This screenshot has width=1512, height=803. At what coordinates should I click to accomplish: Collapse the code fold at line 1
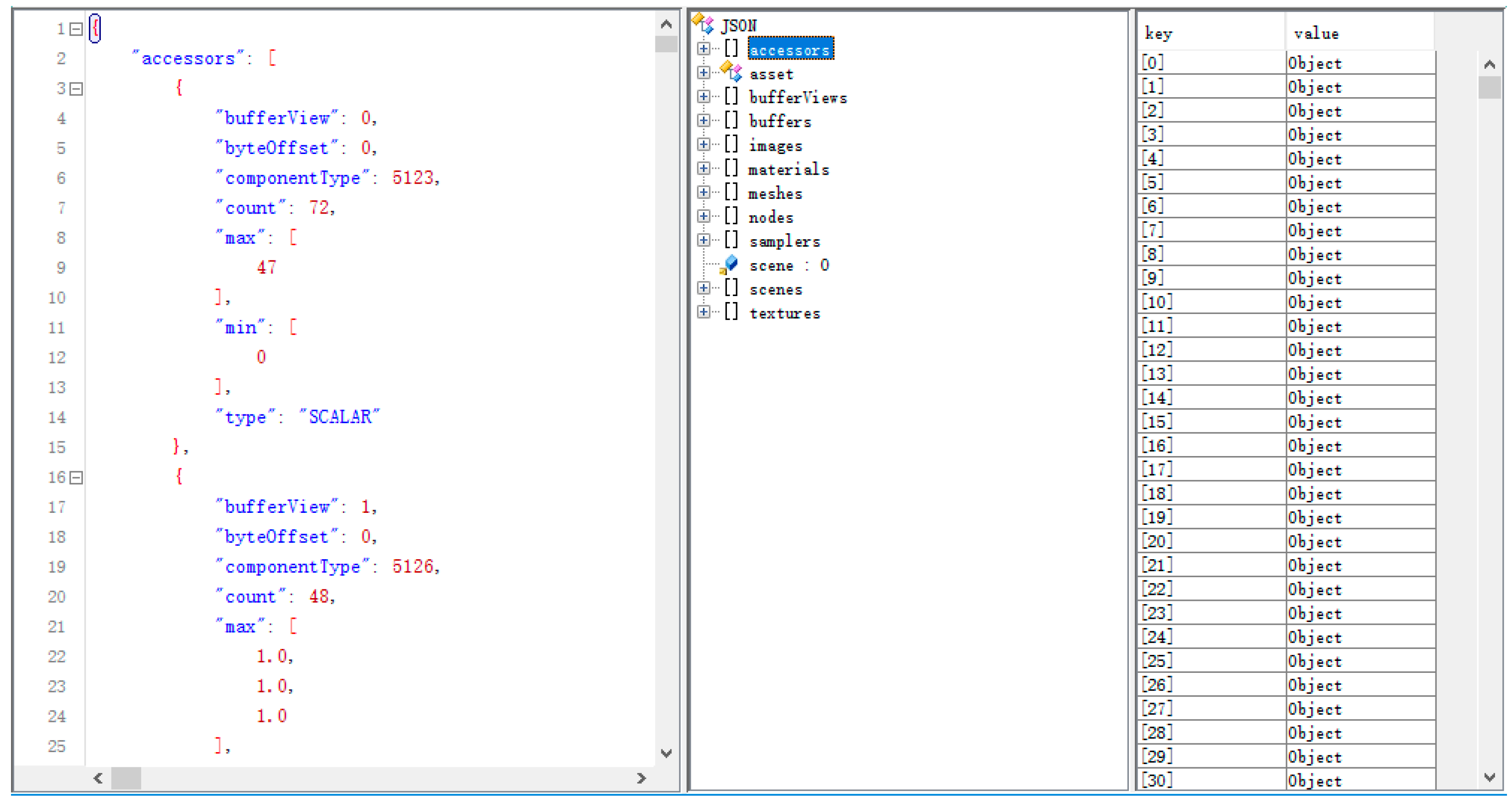coord(76,29)
